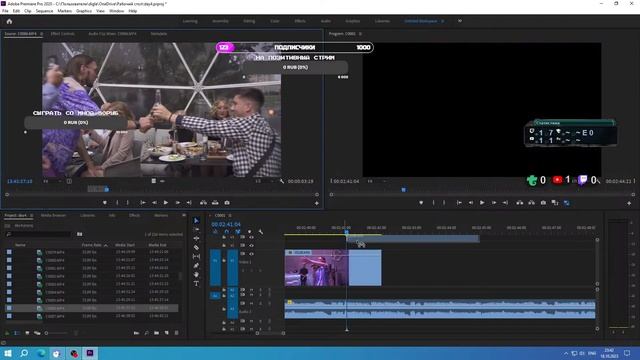Screen dimensions: 640x360
Task: Click Extract in the Program monitor
Action: click(x=531, y=202)
